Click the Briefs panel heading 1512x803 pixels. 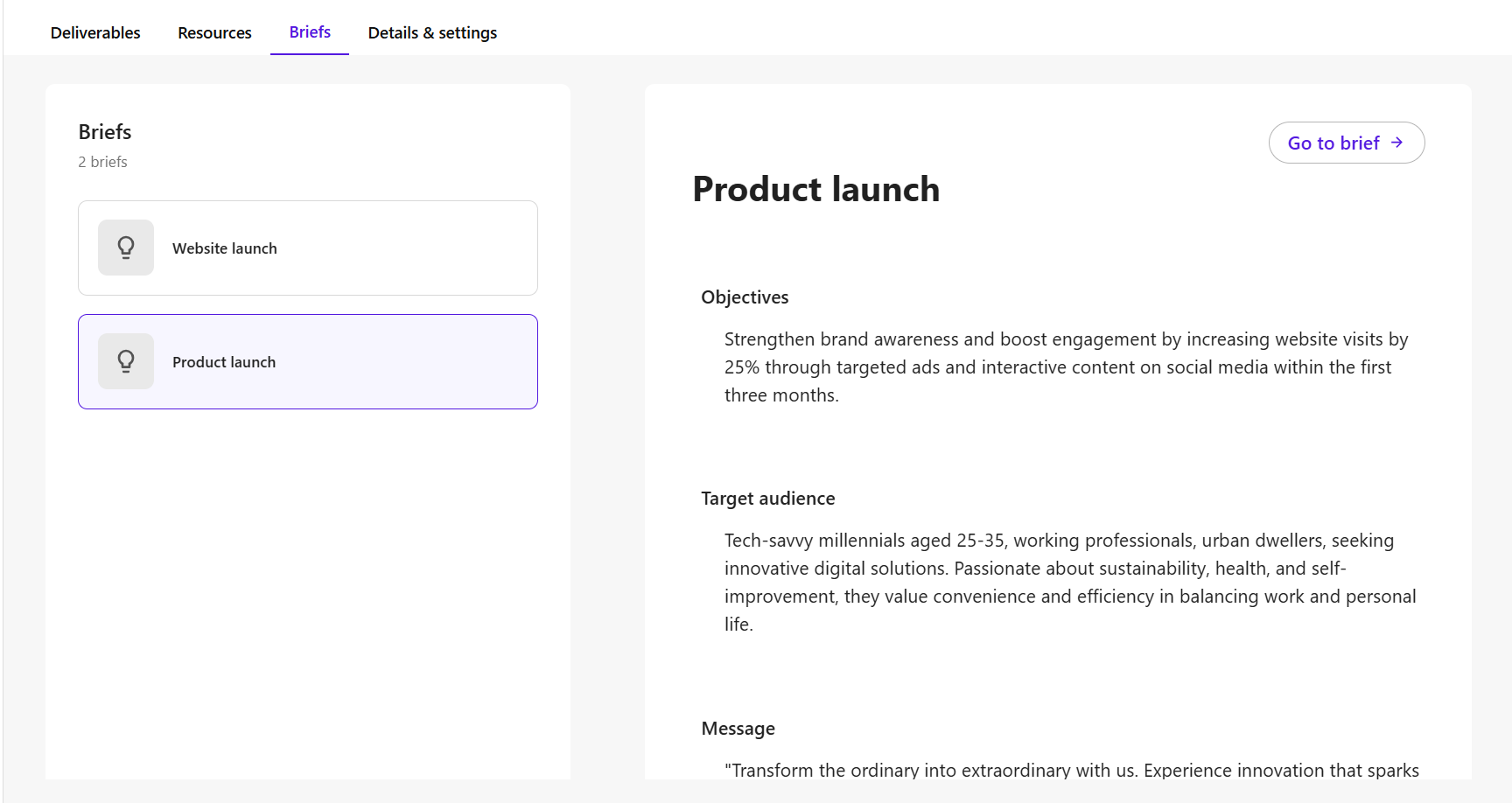(x=105, y=132)
